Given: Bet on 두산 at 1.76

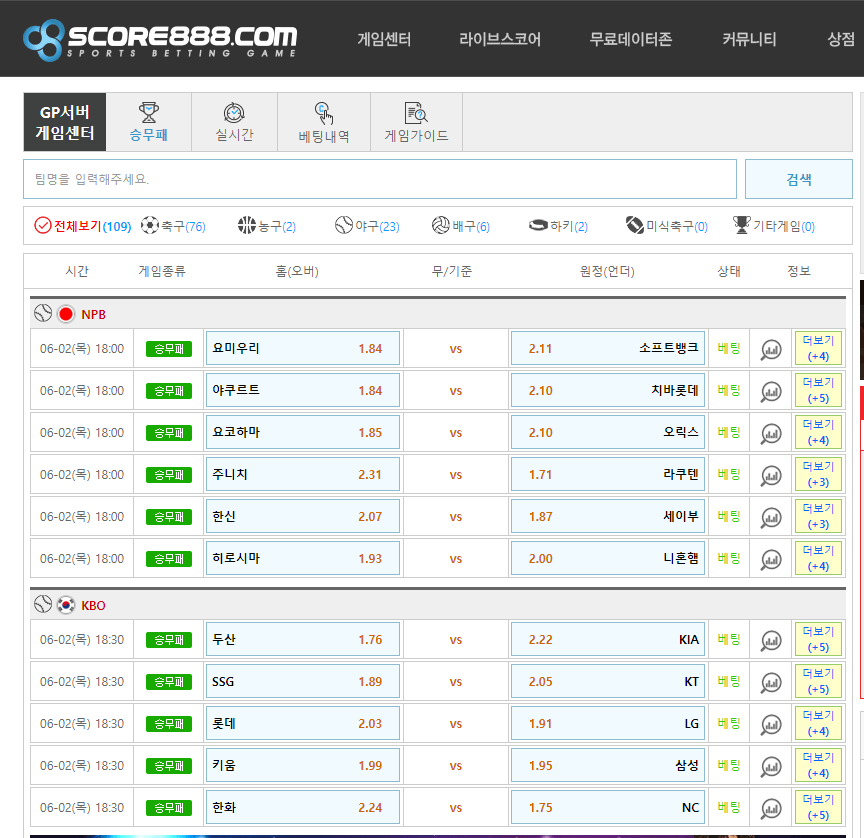Looking at the screenshot, I should click(x=303, y=639).
